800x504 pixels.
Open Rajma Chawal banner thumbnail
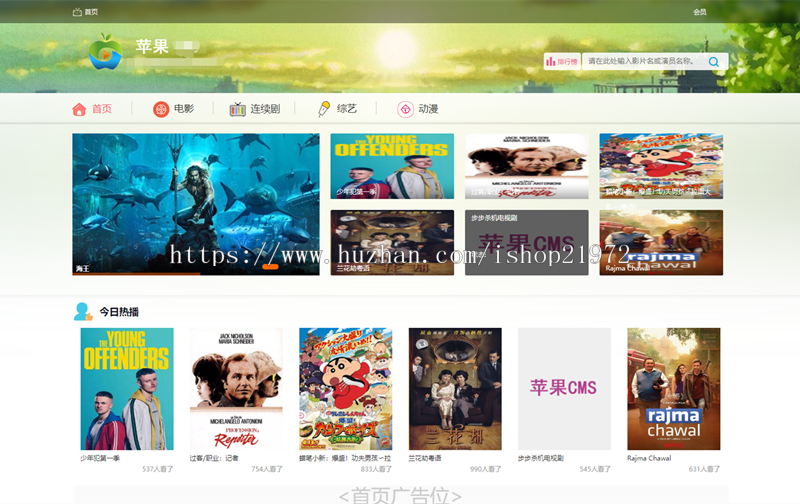point(661,242)
